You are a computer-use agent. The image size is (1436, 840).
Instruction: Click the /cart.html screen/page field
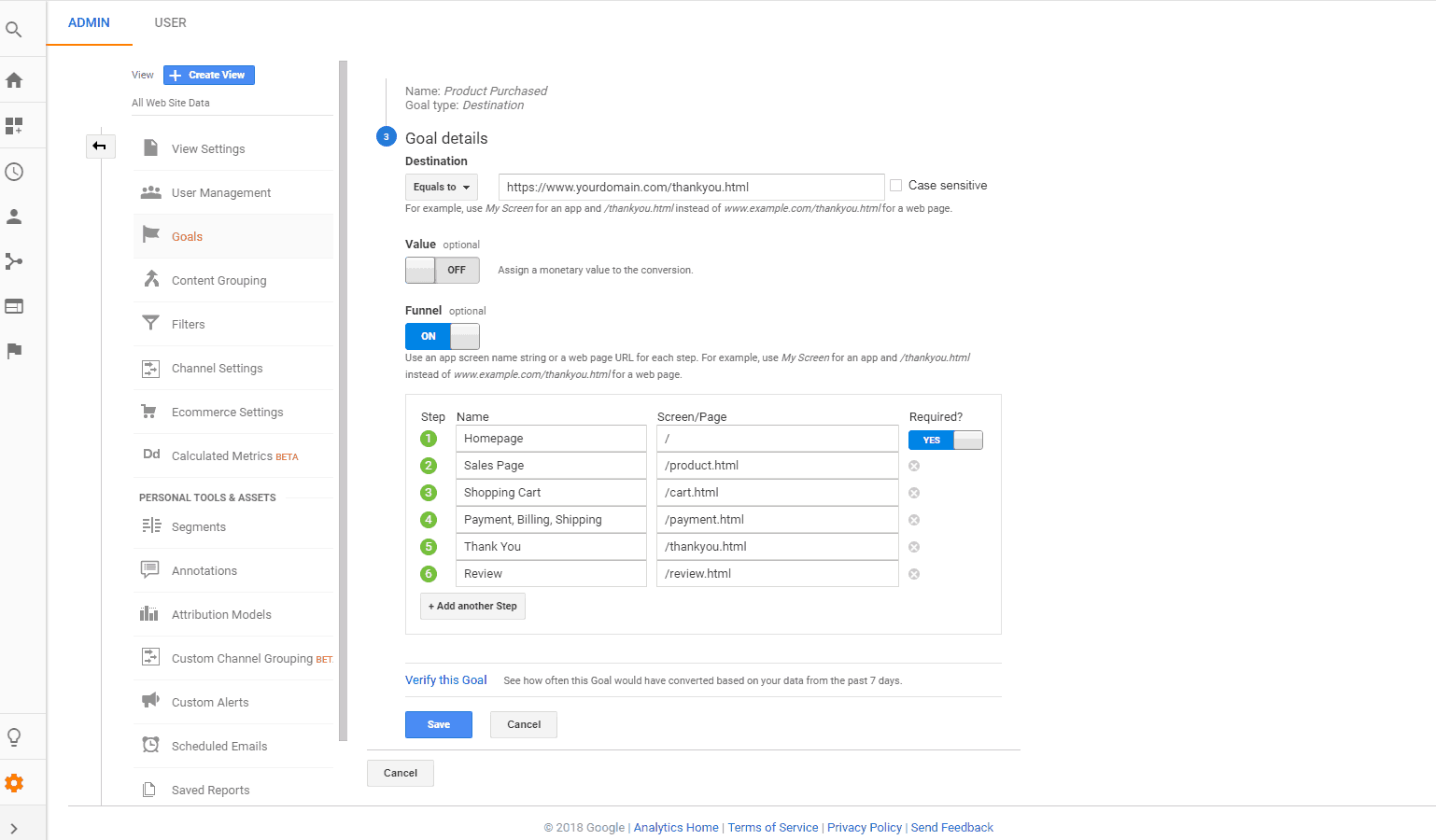point(778,493)
